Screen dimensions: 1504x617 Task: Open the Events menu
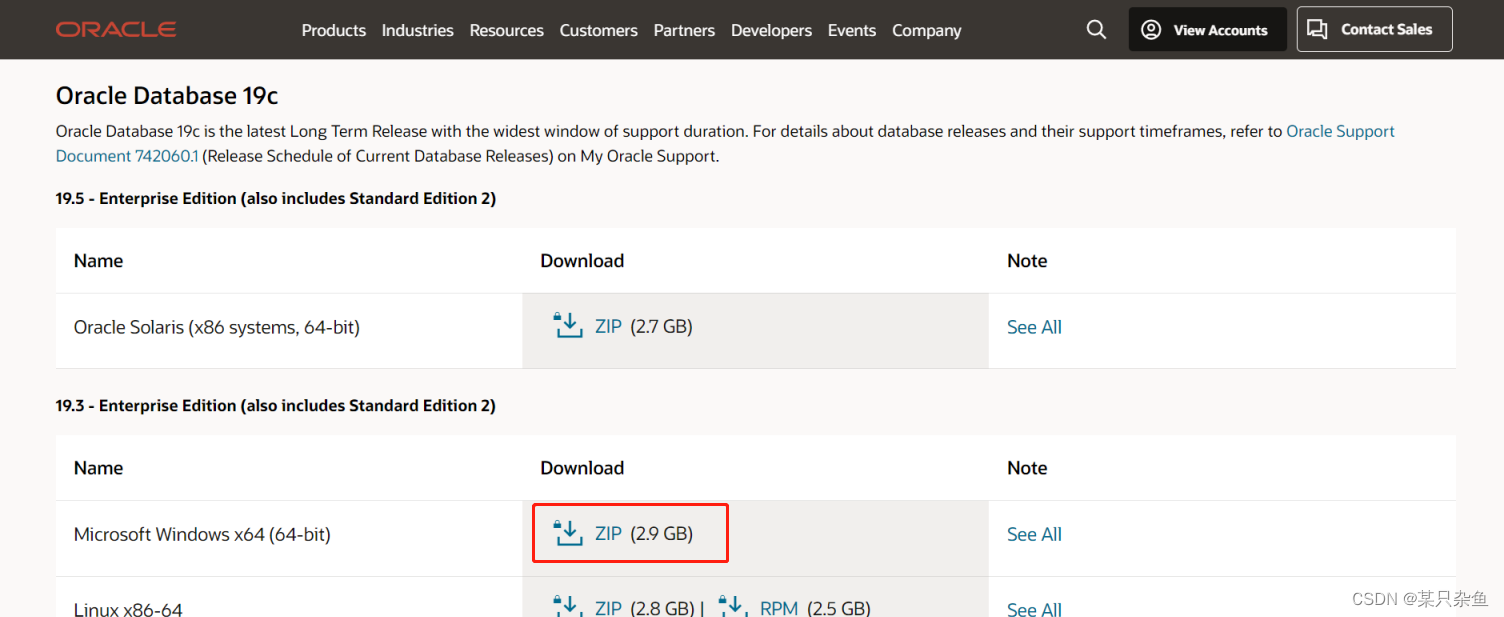point(852,30)
